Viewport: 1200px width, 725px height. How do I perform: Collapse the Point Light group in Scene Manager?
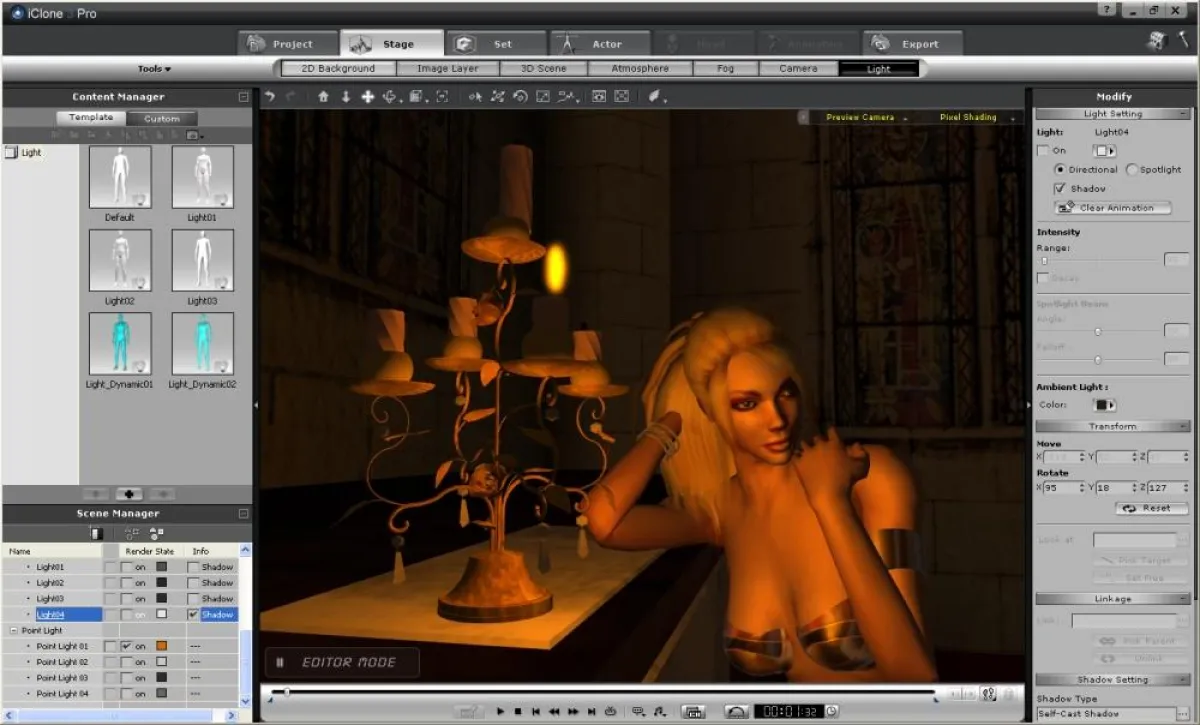pyautogui.click(x=12, y=631)
